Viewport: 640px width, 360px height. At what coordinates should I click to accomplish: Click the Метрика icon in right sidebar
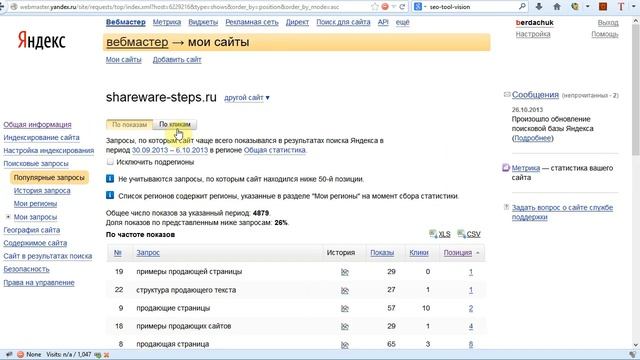[x=506, y=168]
